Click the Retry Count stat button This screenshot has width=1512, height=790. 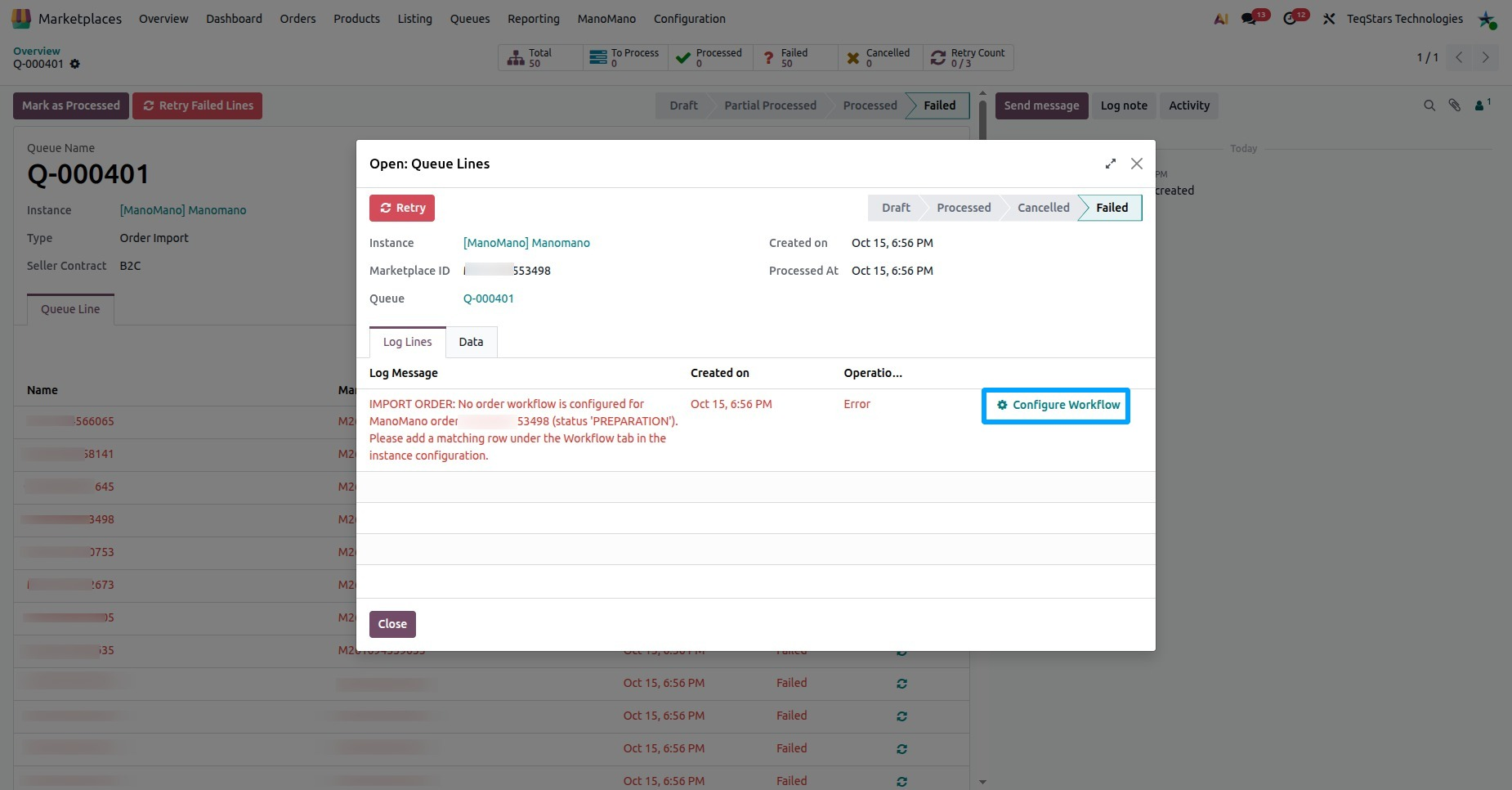[968, 57]
